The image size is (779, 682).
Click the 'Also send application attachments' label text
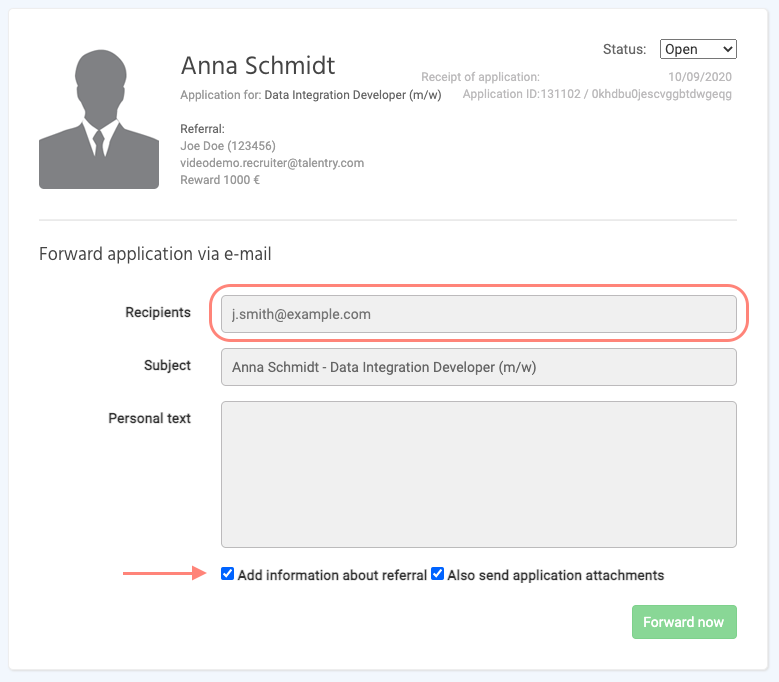tap(555, 576)
